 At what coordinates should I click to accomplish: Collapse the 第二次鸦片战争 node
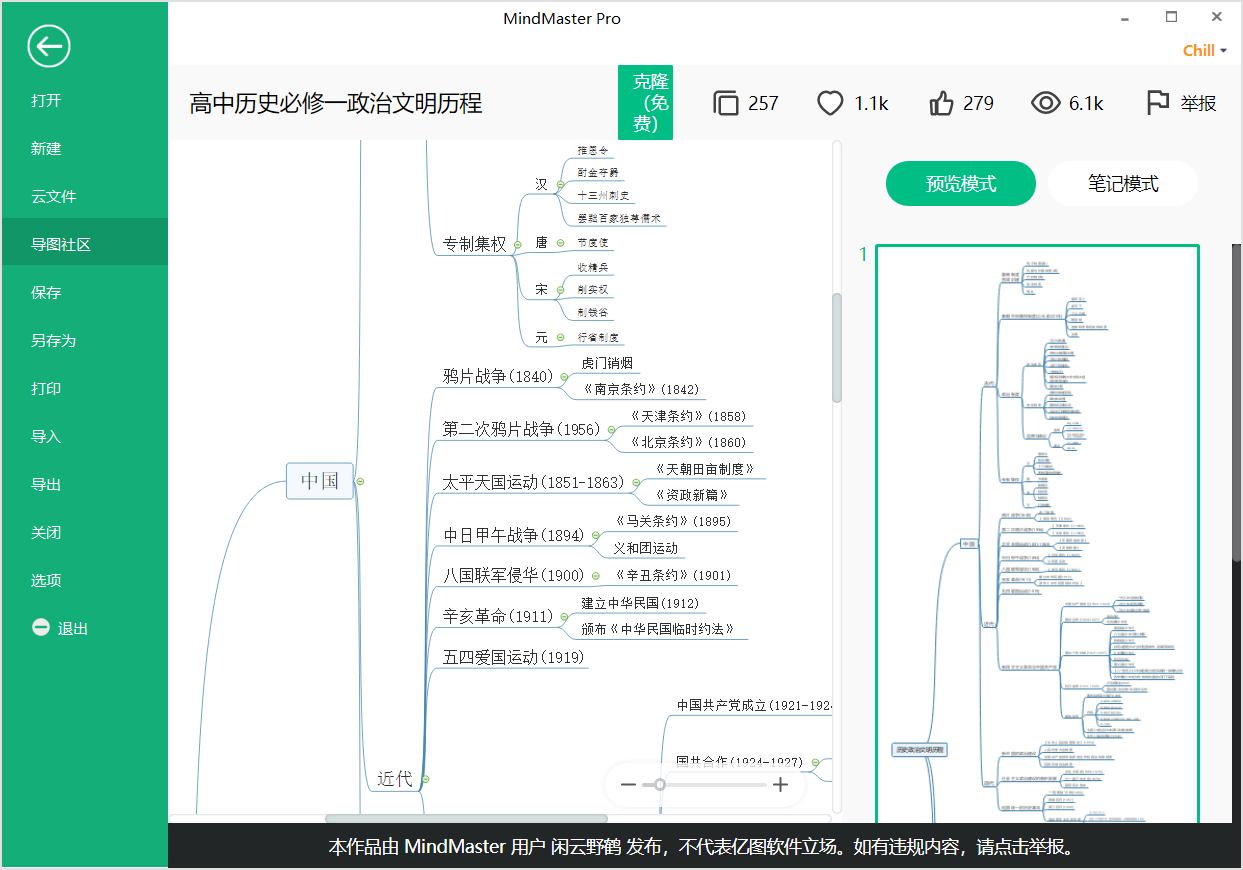point(611,430)
